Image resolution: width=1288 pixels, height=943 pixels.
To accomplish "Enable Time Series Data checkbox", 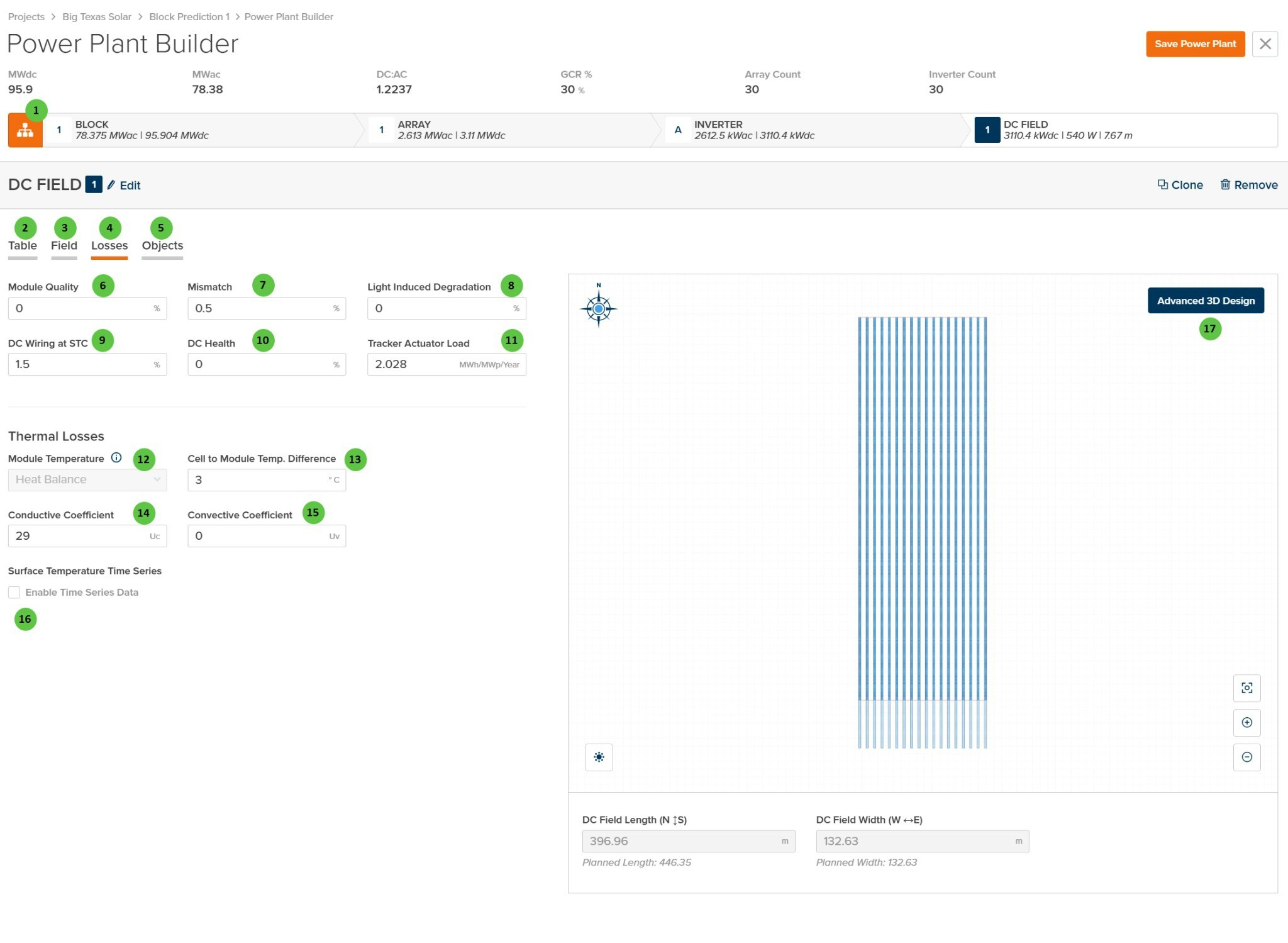I will 14,592.
